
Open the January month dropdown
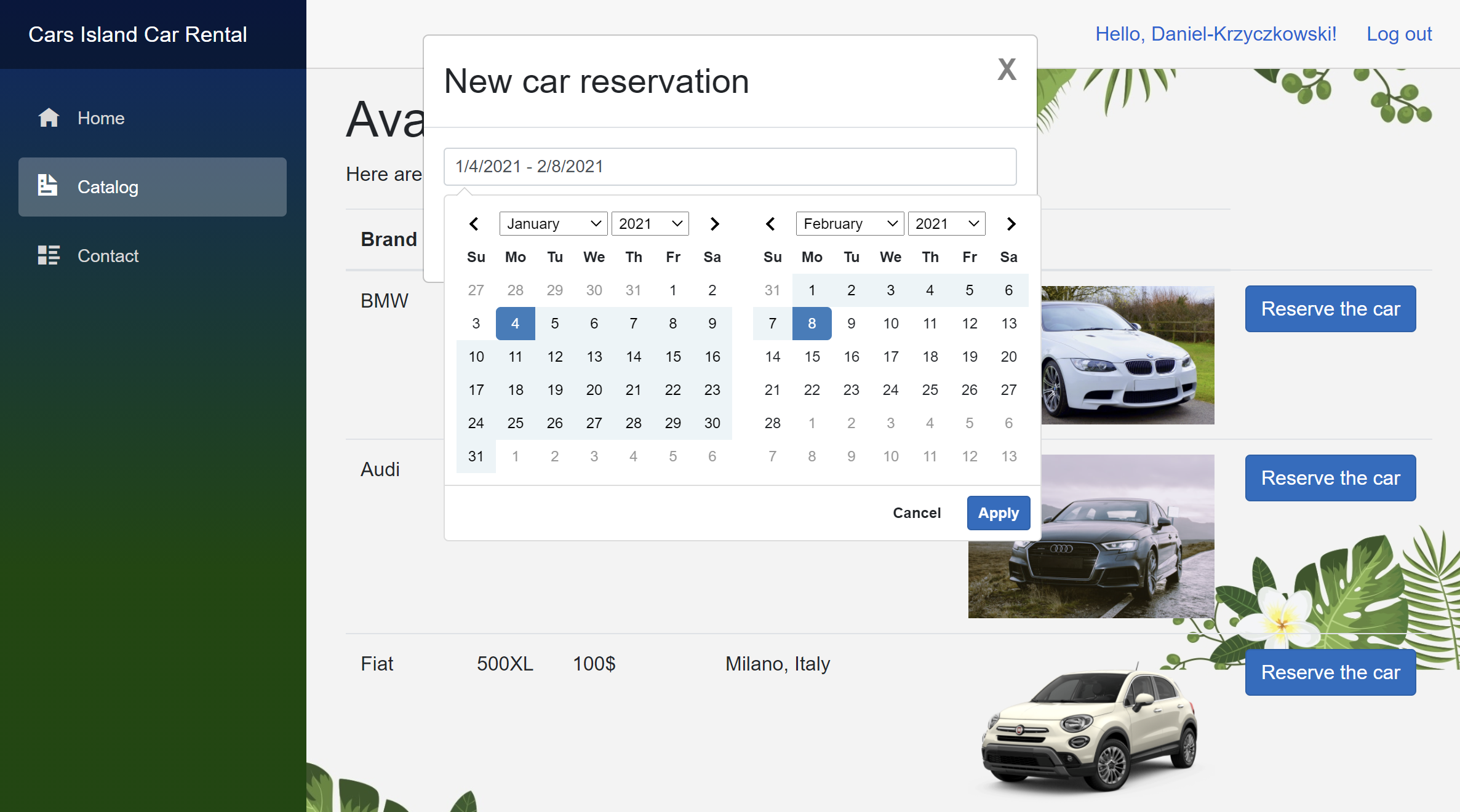(553, 224)
